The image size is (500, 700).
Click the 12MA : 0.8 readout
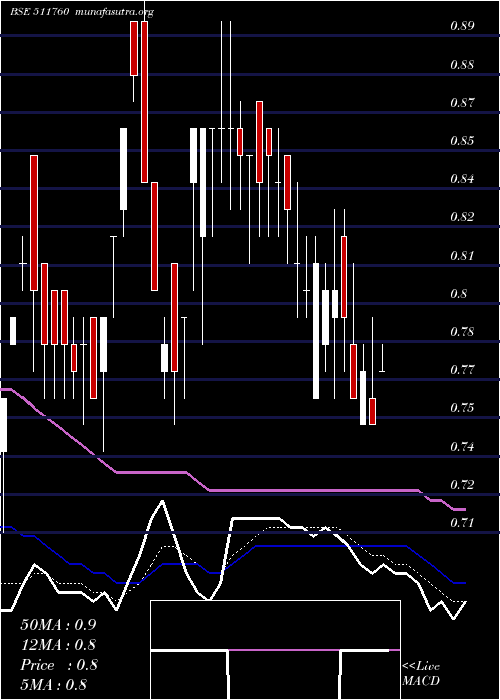point(58,645)
